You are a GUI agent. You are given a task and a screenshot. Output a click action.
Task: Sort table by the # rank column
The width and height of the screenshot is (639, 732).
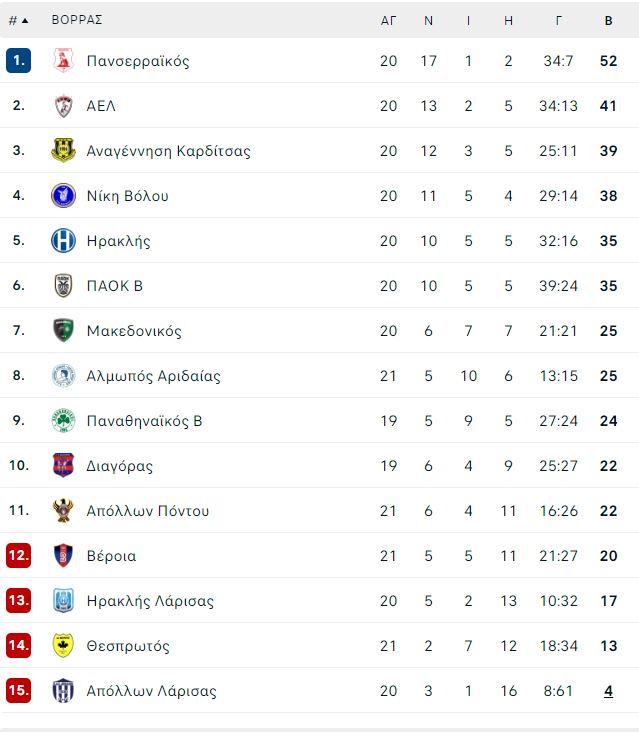pyautogui.click(x=18, y=21)
